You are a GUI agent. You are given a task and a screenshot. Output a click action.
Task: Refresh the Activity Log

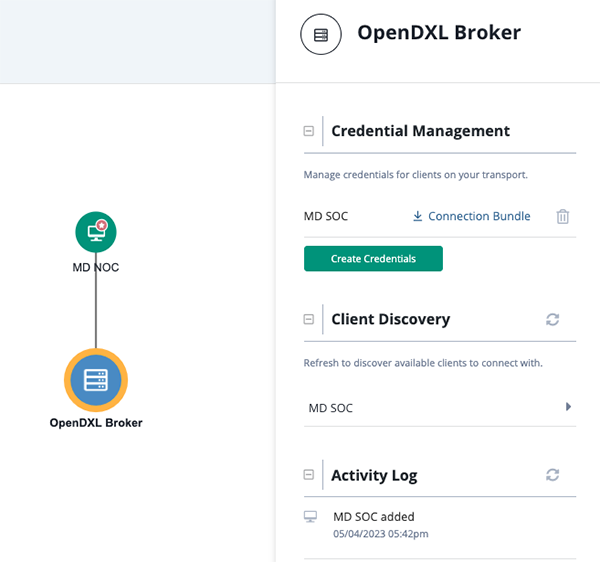552,475
